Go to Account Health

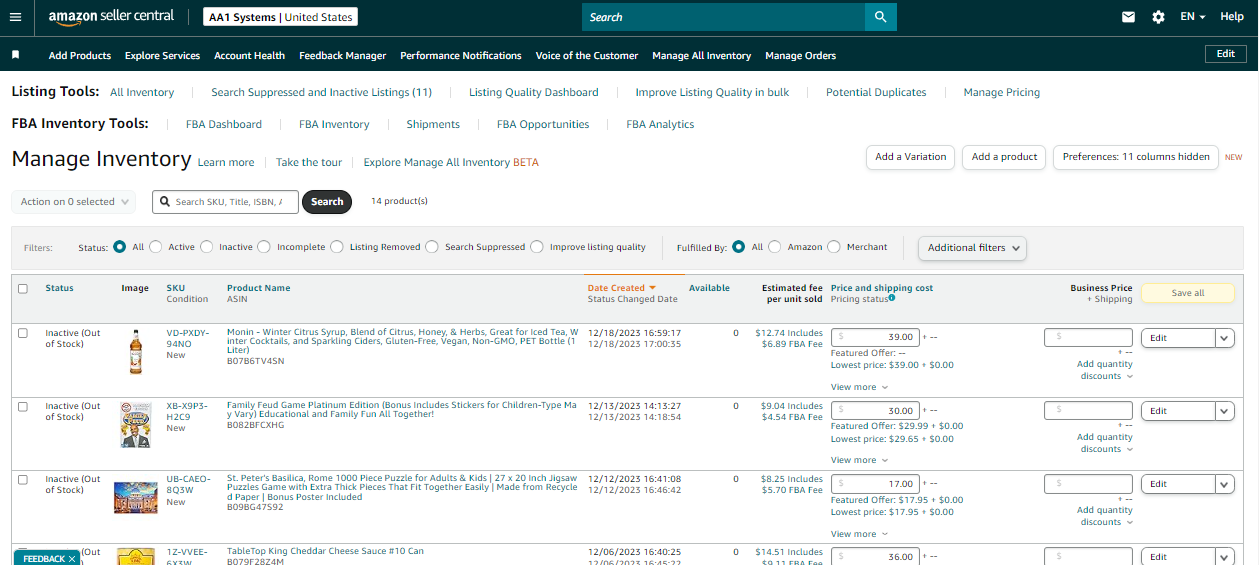pyautogui.click(x=250, y=56)
